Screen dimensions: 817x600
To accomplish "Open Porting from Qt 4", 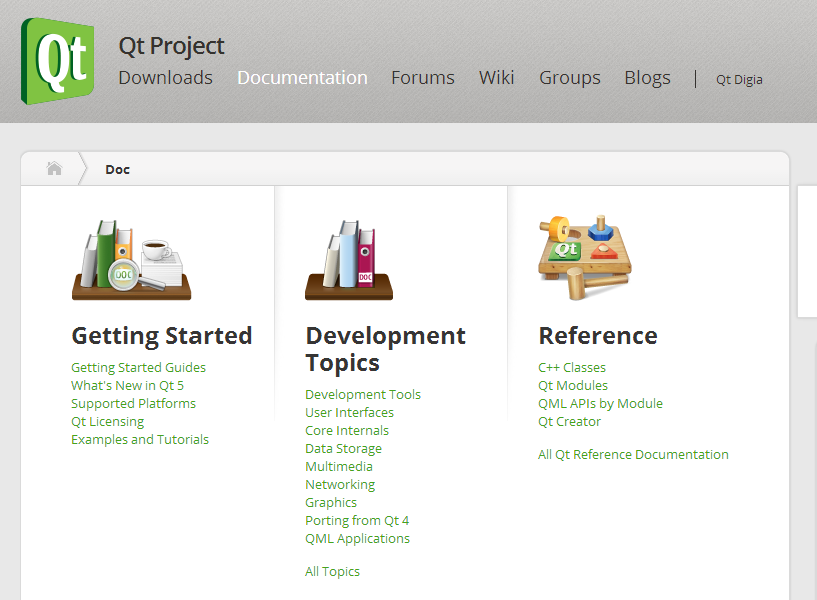I will [x=357, y=521].
